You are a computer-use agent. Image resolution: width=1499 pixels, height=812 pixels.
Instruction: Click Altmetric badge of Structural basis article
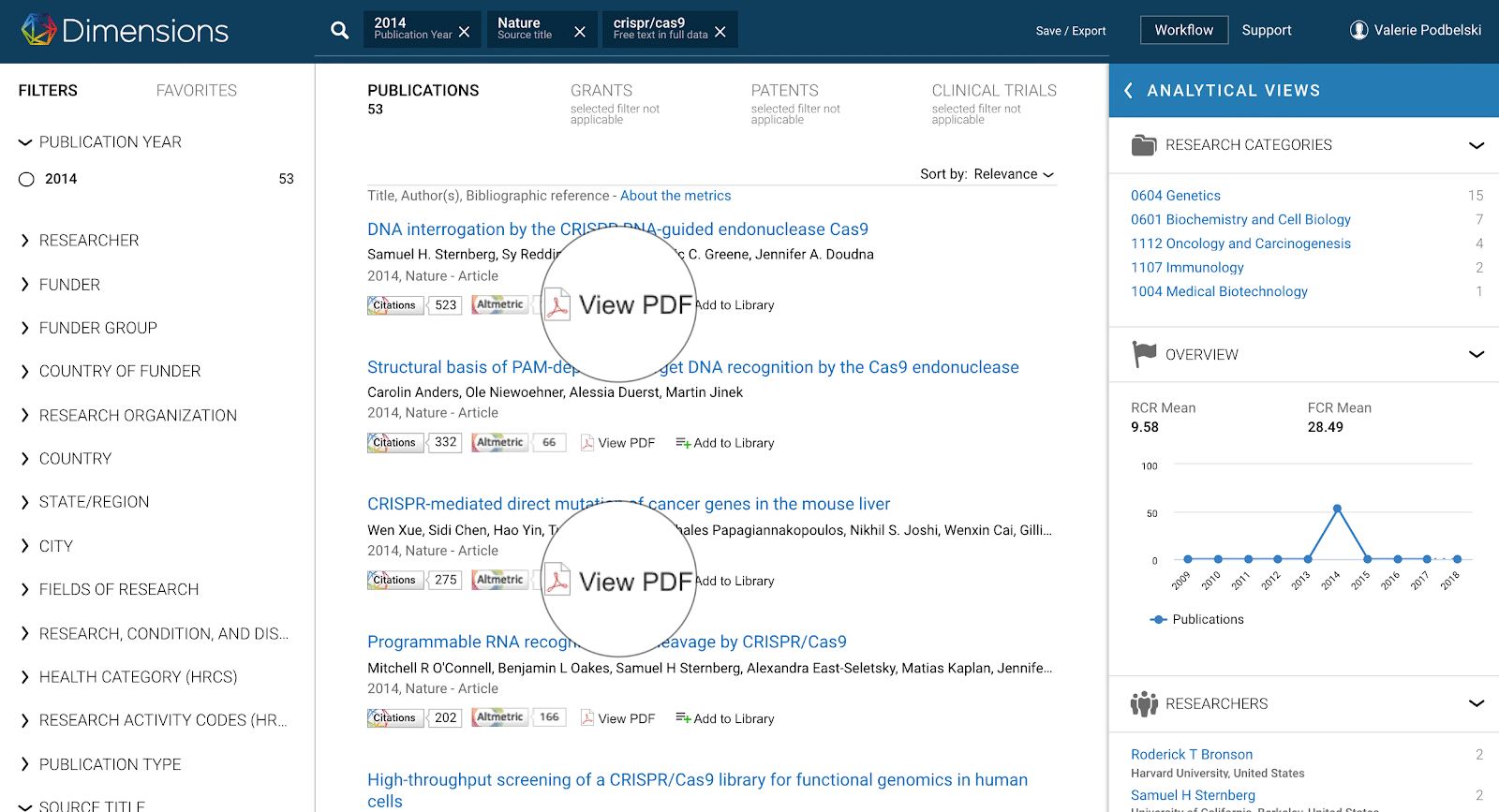[499, 442]
